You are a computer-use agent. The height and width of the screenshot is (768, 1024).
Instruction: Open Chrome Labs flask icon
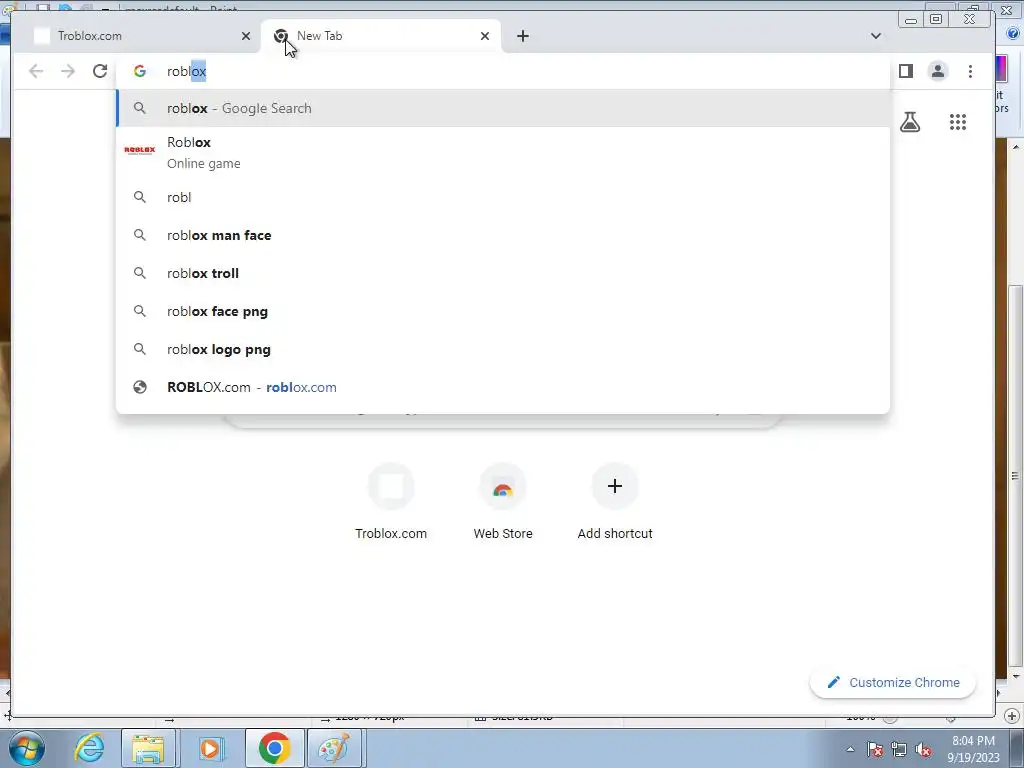[910, 121]
